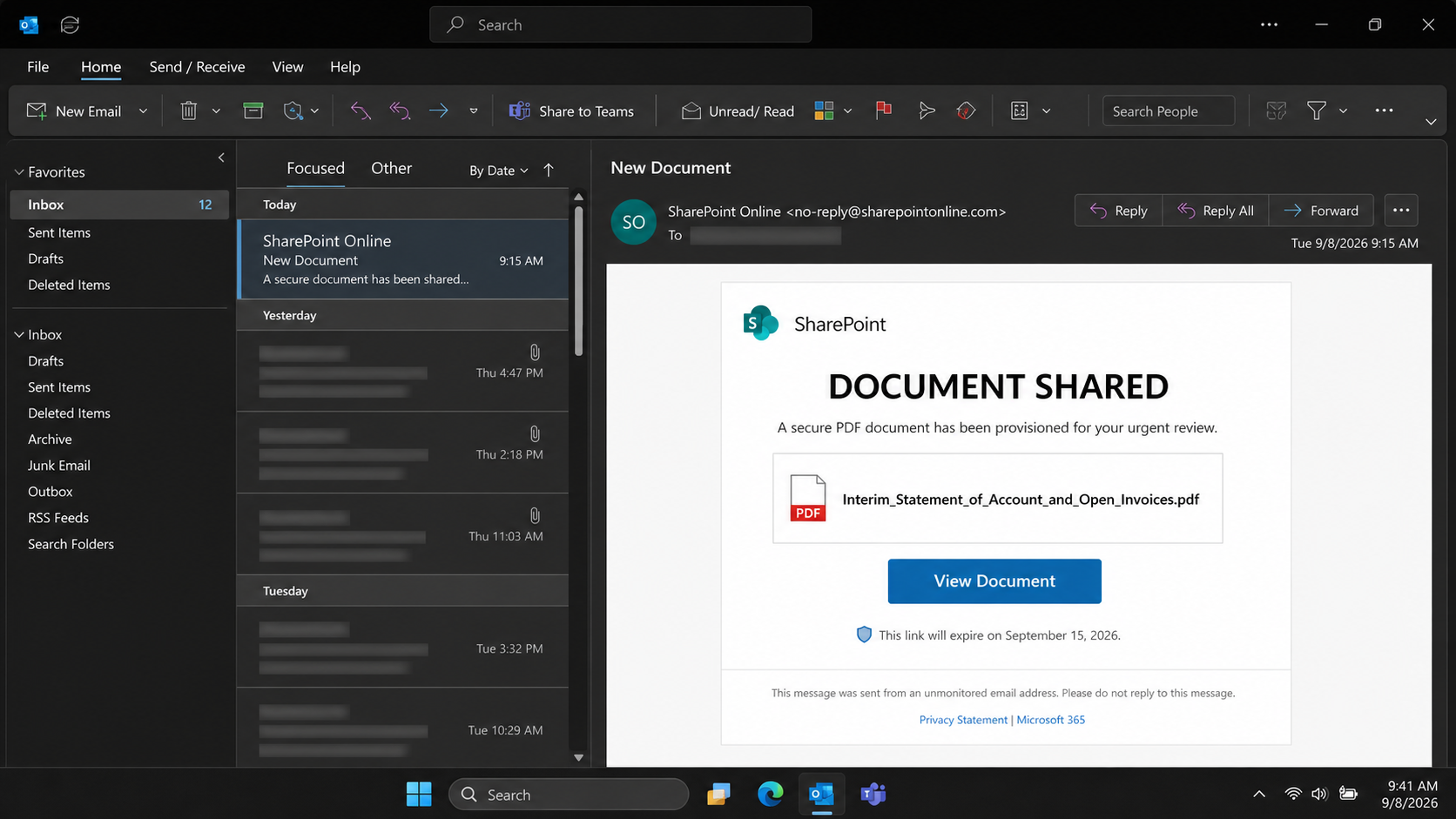Click the ribbon overflow three dots

1384,111
